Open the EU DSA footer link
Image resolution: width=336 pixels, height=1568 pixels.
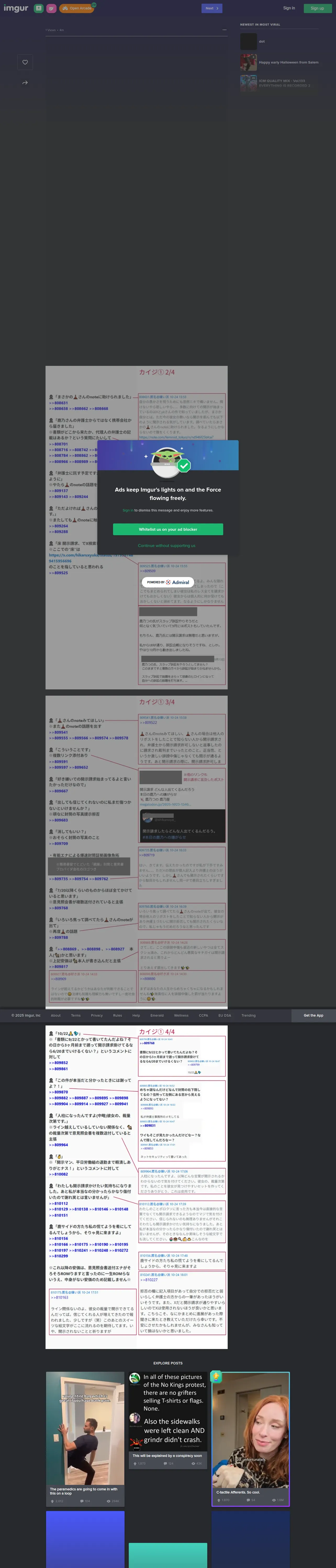225,1015
